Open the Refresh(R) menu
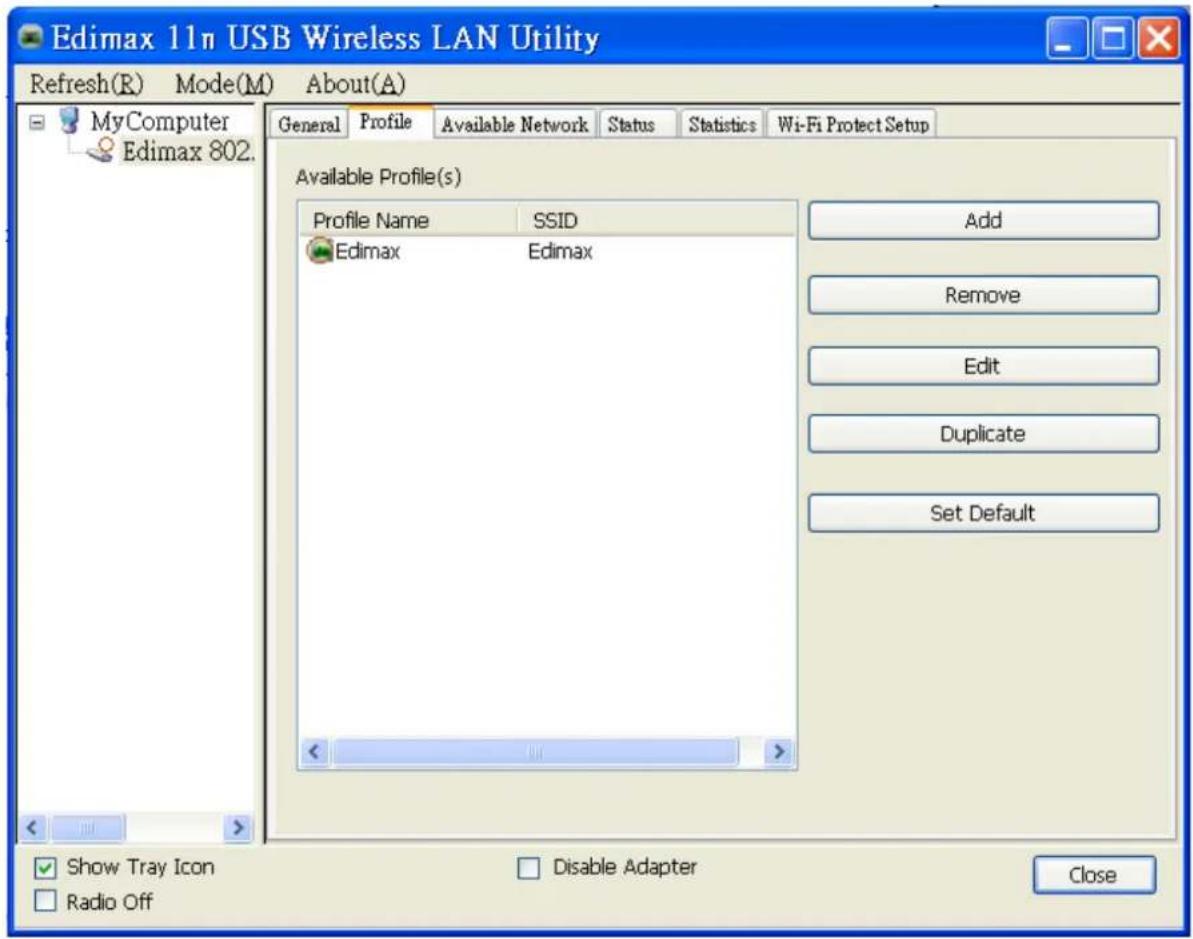Screen dimensions: 1193x939 click(x=86, y=84)
